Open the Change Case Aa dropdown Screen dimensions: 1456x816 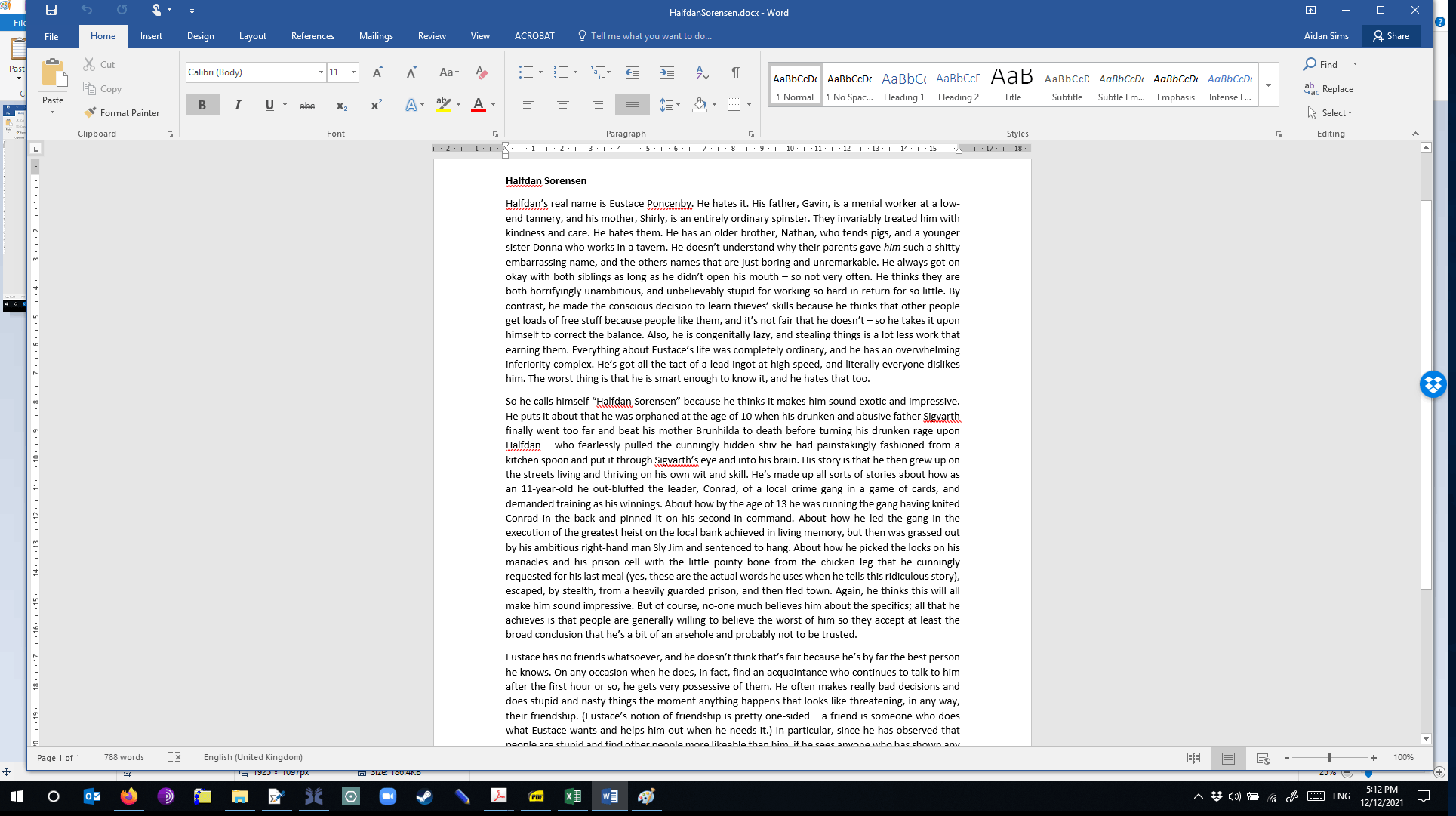click(449, 72)
